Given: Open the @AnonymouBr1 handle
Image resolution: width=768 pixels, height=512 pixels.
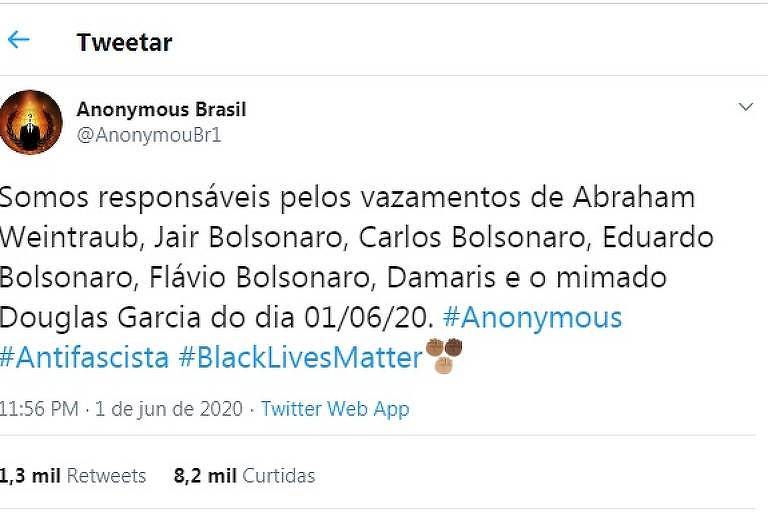Looking at the screenshot, I should click(x=149, y=135).
